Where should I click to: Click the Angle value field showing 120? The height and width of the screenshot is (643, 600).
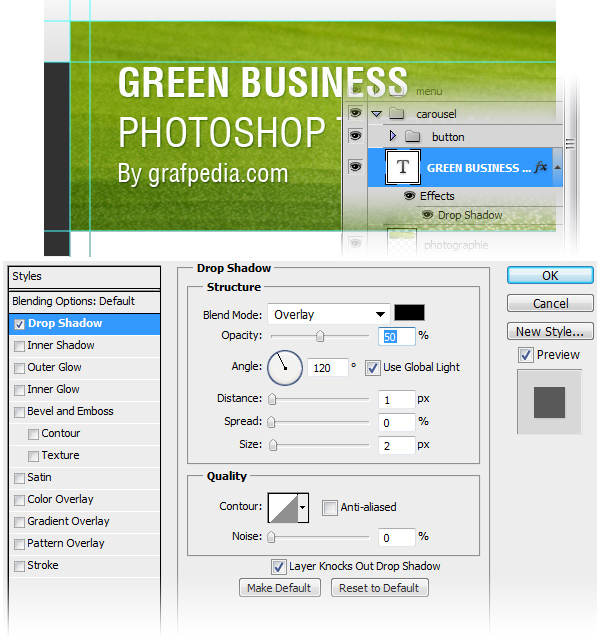tap(328, 368)
